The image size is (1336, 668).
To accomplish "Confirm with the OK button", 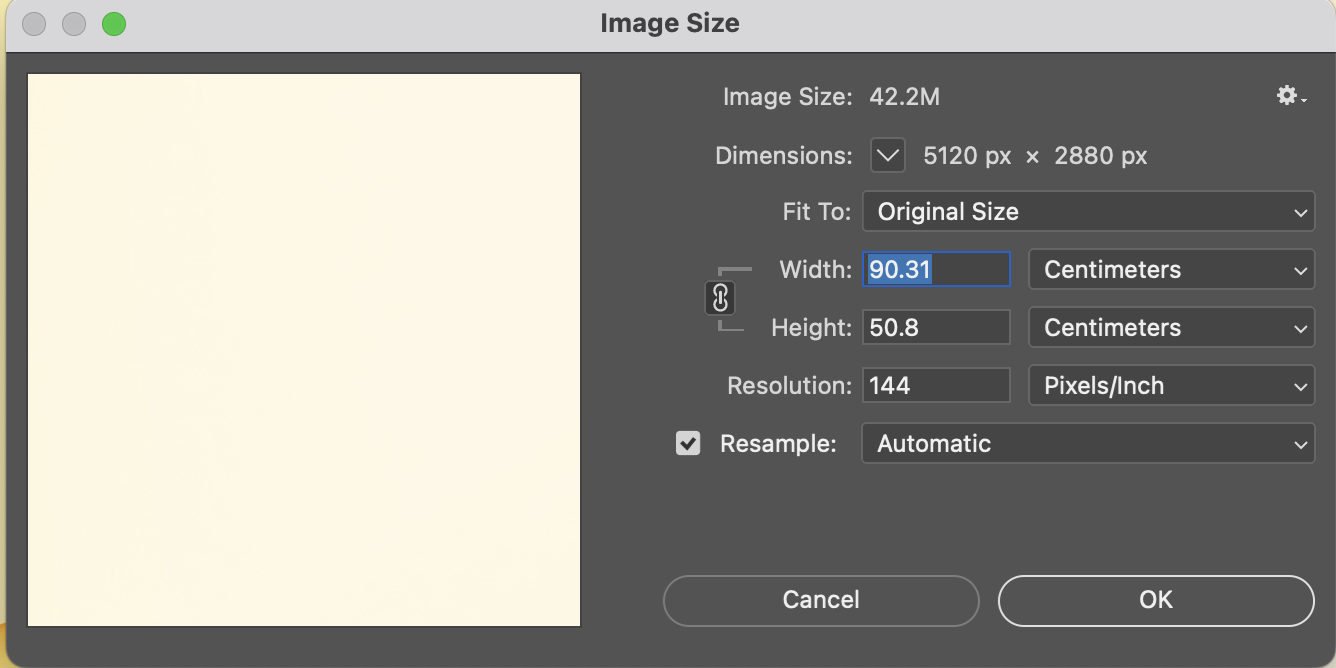I will (x=1156, y=600).
